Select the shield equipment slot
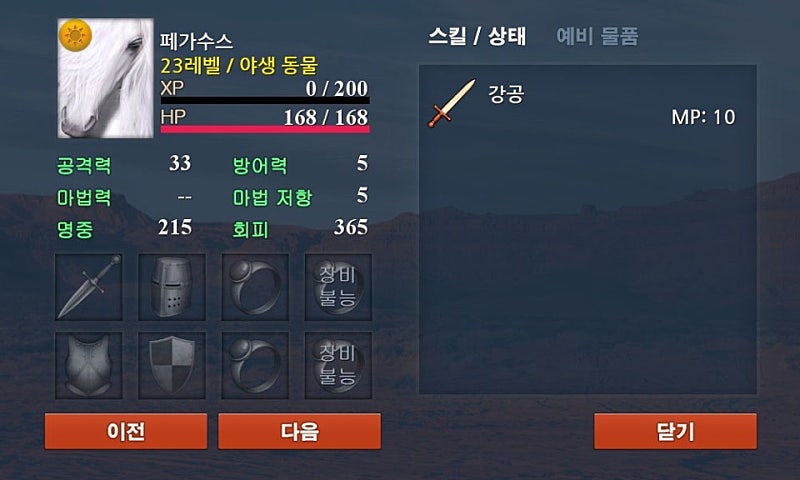Viewport: 800px width, 480px height. [x=172, y=365]
